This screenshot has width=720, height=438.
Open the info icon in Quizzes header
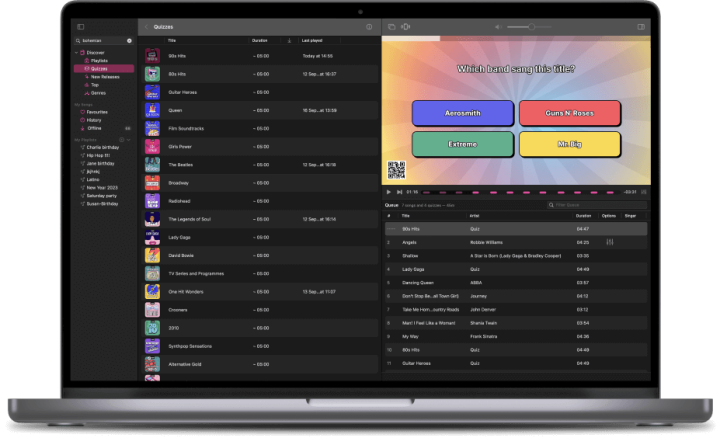[x=369, y=27]
